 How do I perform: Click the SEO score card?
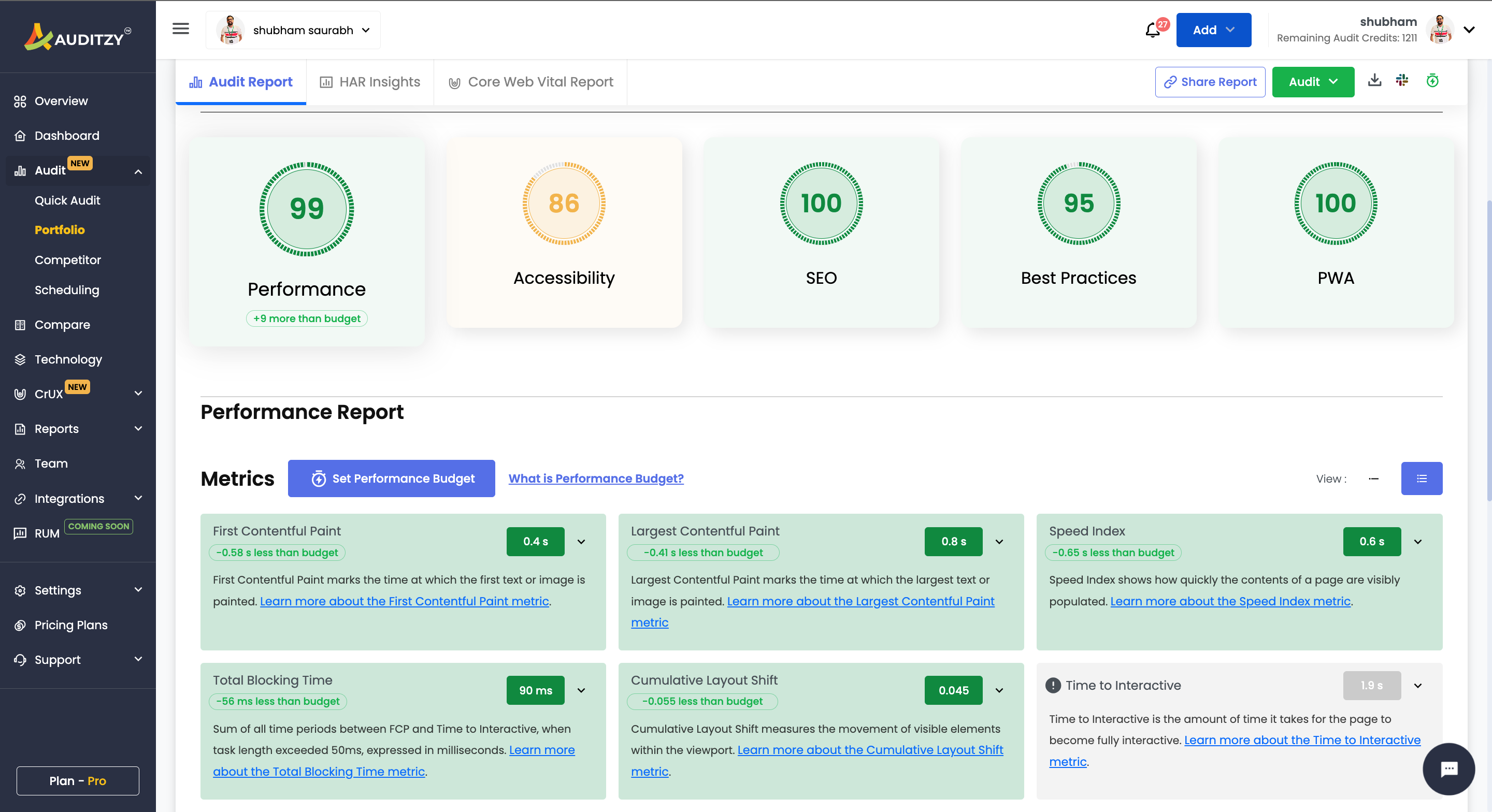(821, 233)
